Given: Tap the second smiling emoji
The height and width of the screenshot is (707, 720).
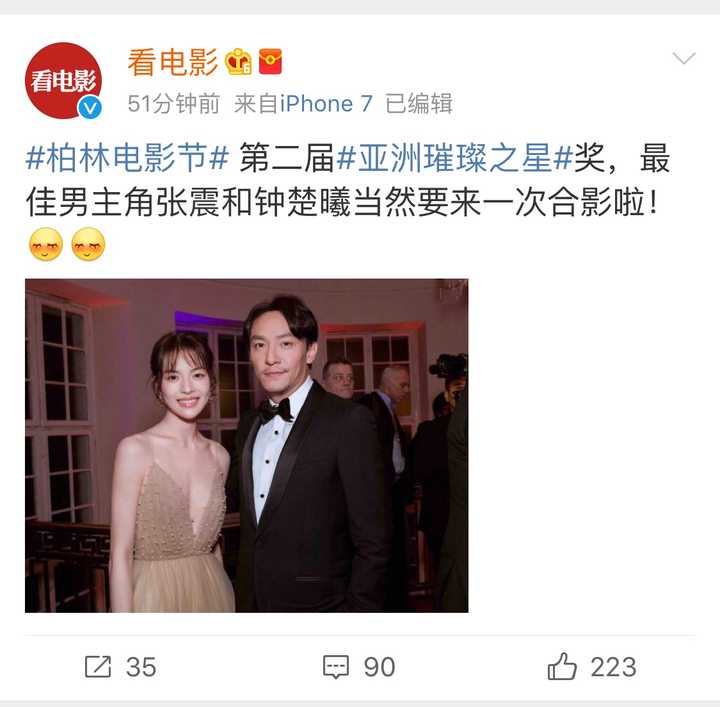Looking at the screenshot, I should [x=89, y=244].
